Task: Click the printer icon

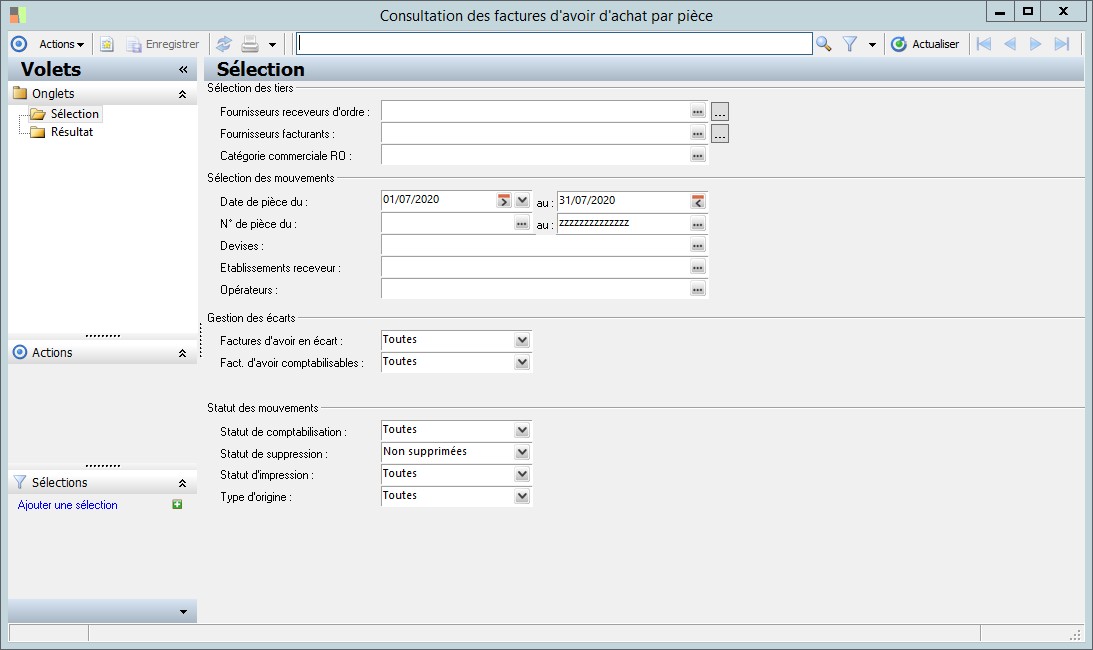Action: (x=250, y=44)
